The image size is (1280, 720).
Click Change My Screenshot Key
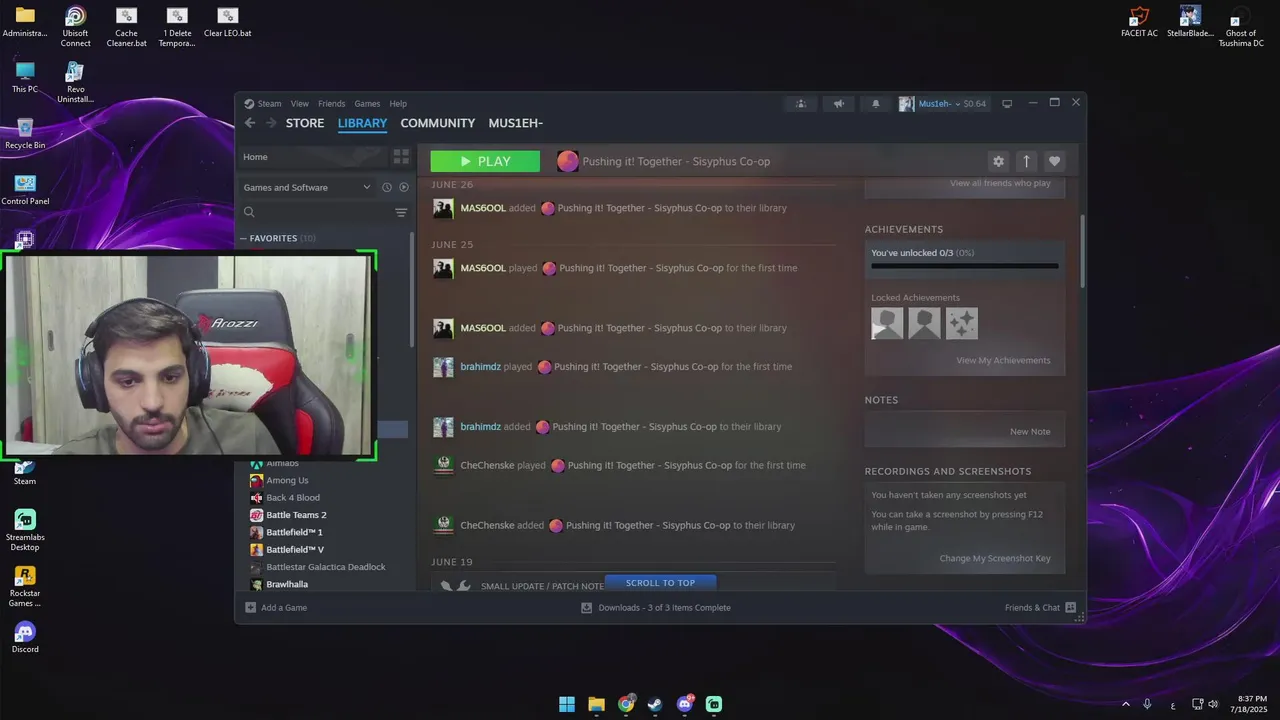click(x=995, y=558)
